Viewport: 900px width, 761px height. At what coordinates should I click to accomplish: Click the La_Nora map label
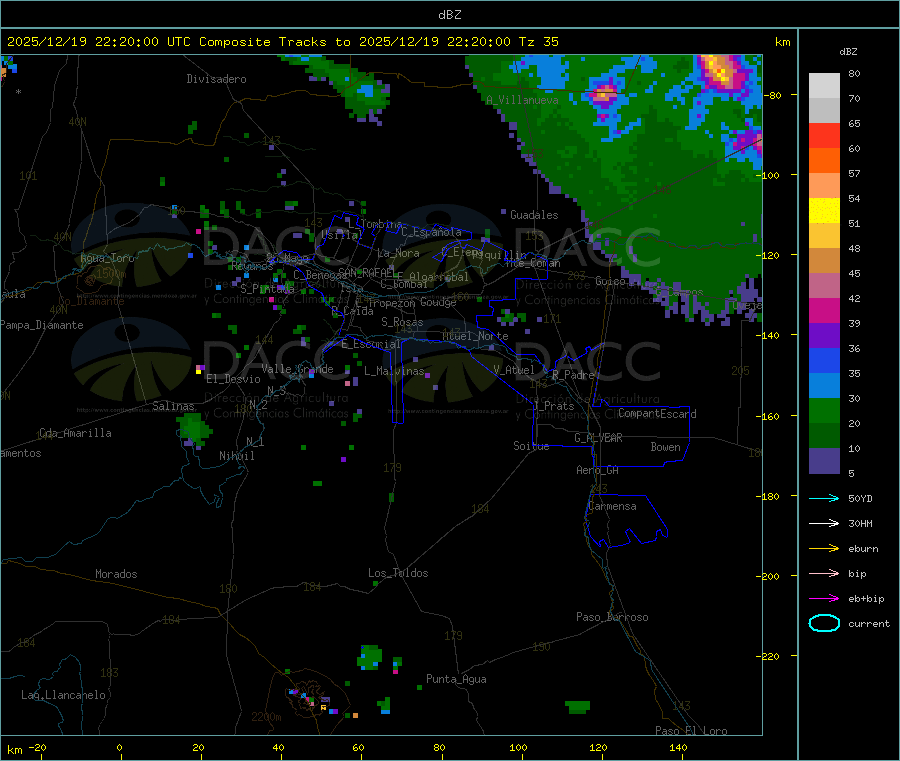click(398, 253)
